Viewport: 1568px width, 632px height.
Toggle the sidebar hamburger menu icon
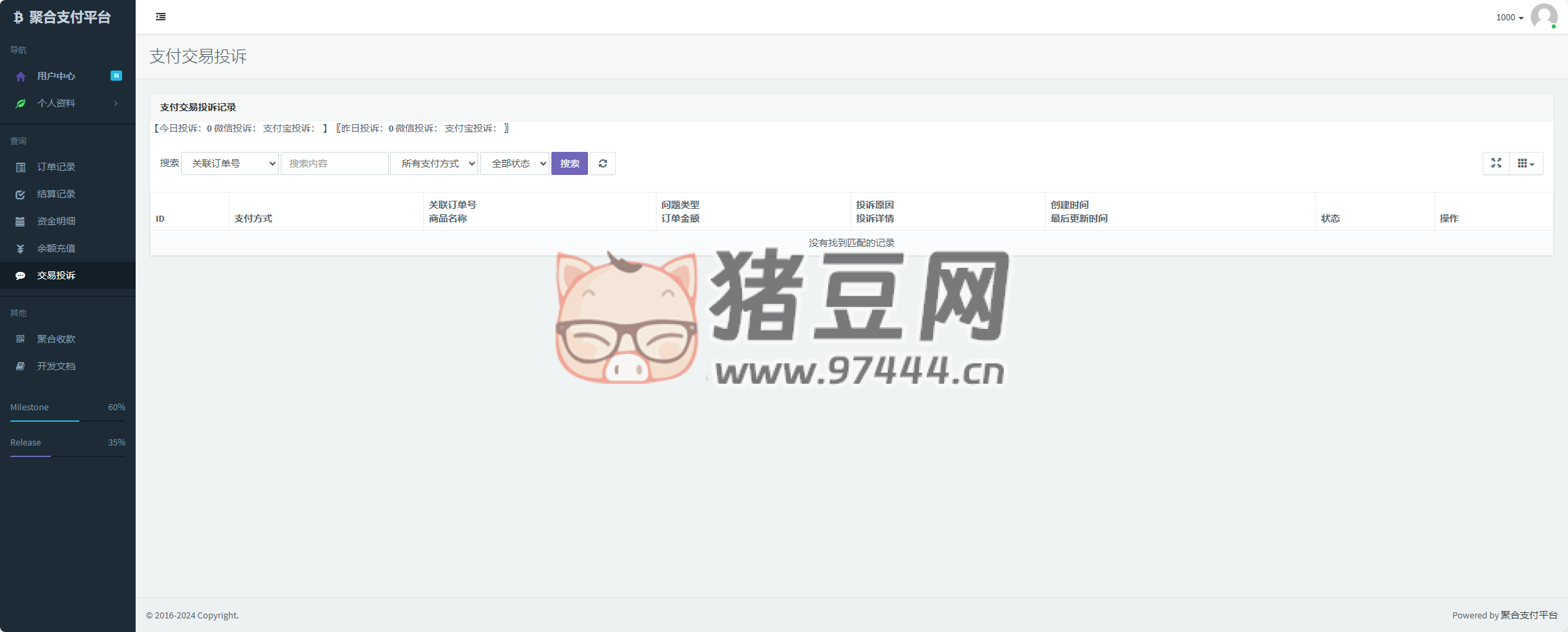(x=161, y=17)
